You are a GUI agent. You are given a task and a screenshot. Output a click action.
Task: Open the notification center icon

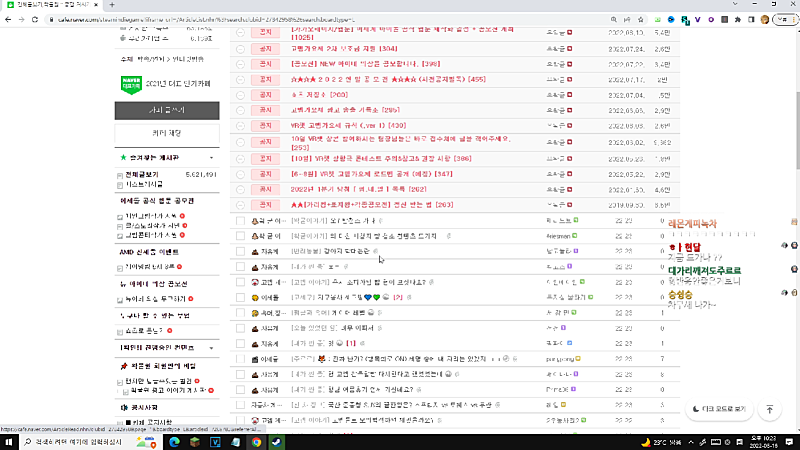pos(789,442)
